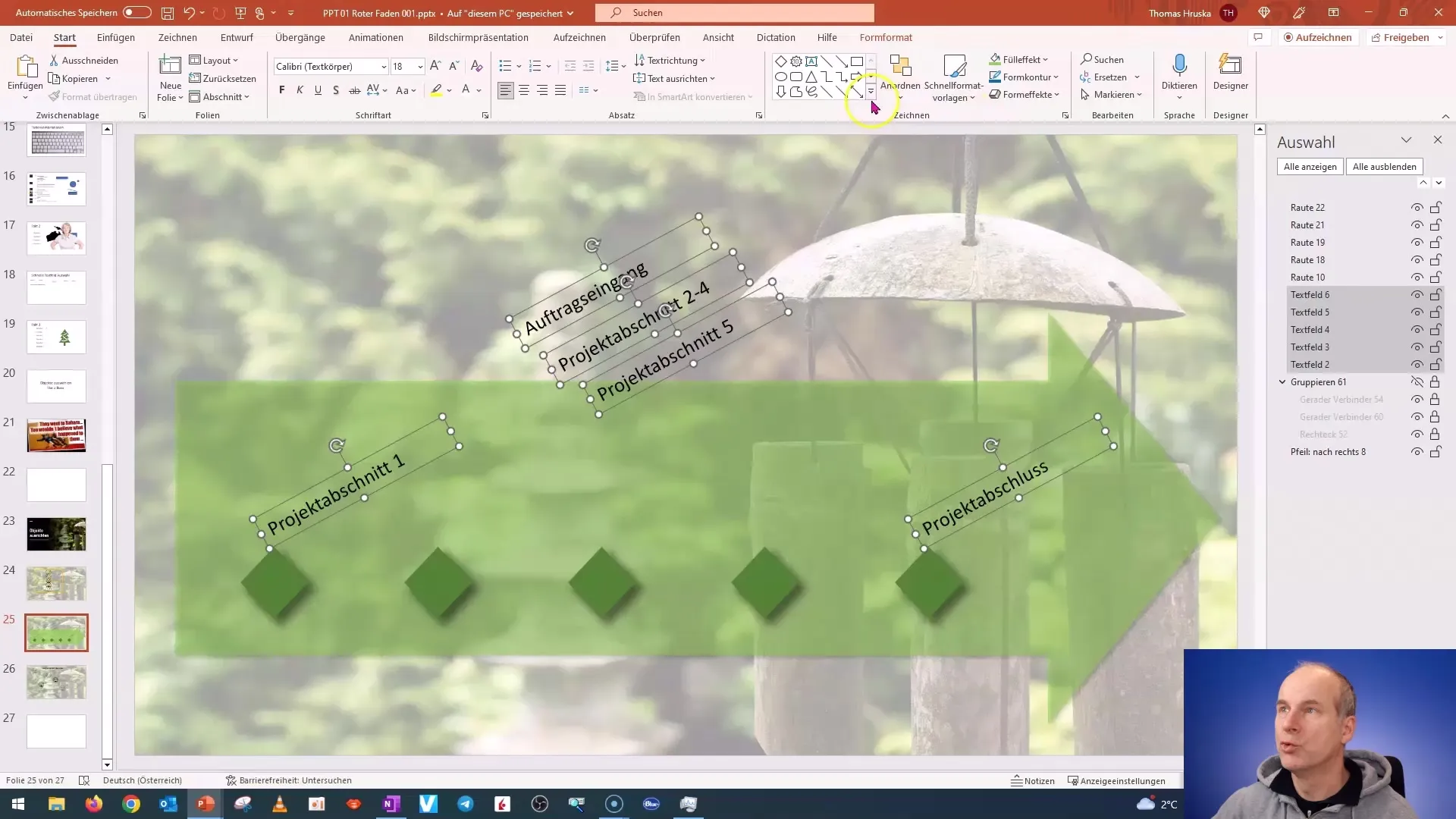
Task: Click Alle ausblenden button in panel
Action: pos(1384,166)
